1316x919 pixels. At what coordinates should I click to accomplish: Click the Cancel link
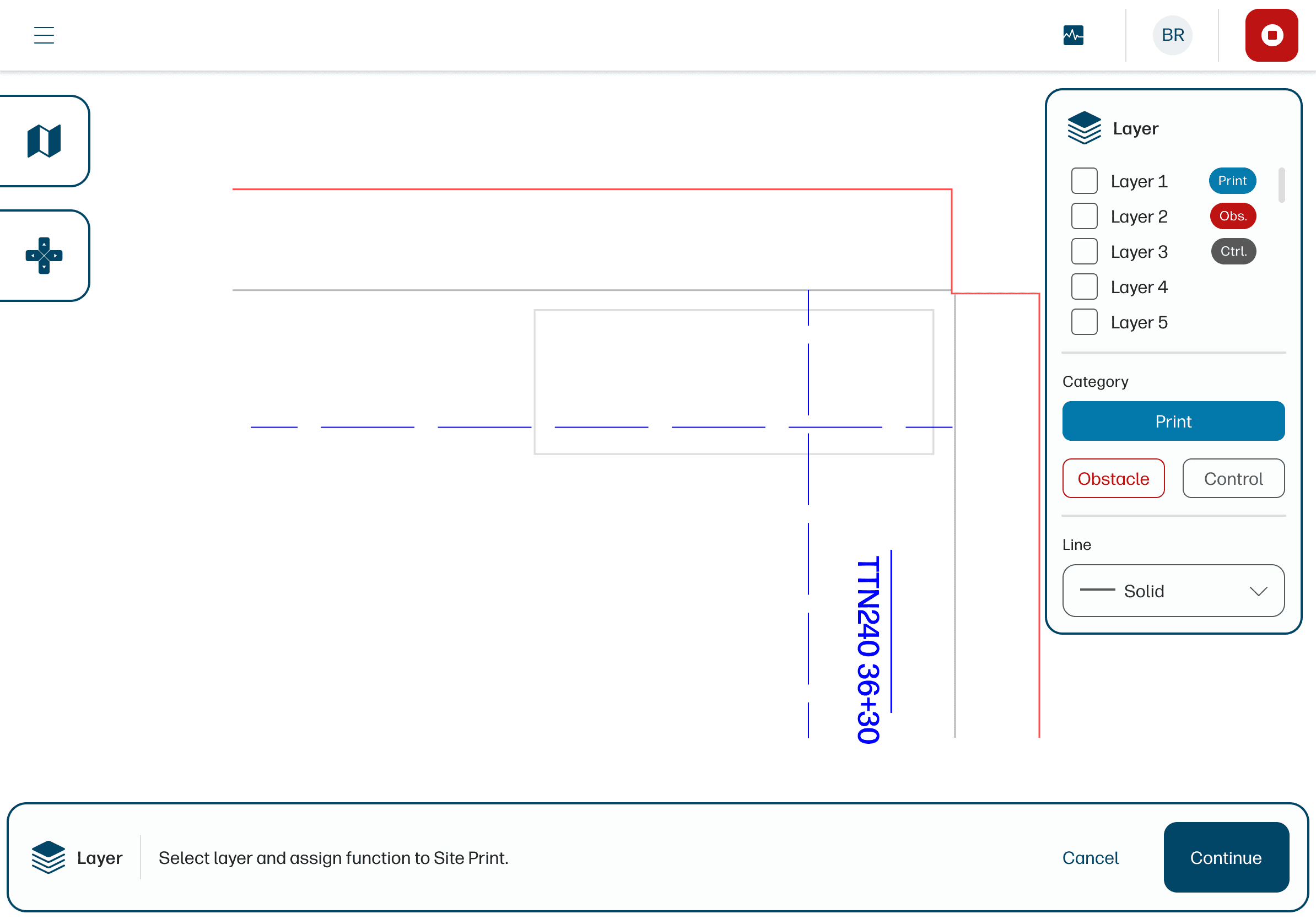pos(1090,857)
